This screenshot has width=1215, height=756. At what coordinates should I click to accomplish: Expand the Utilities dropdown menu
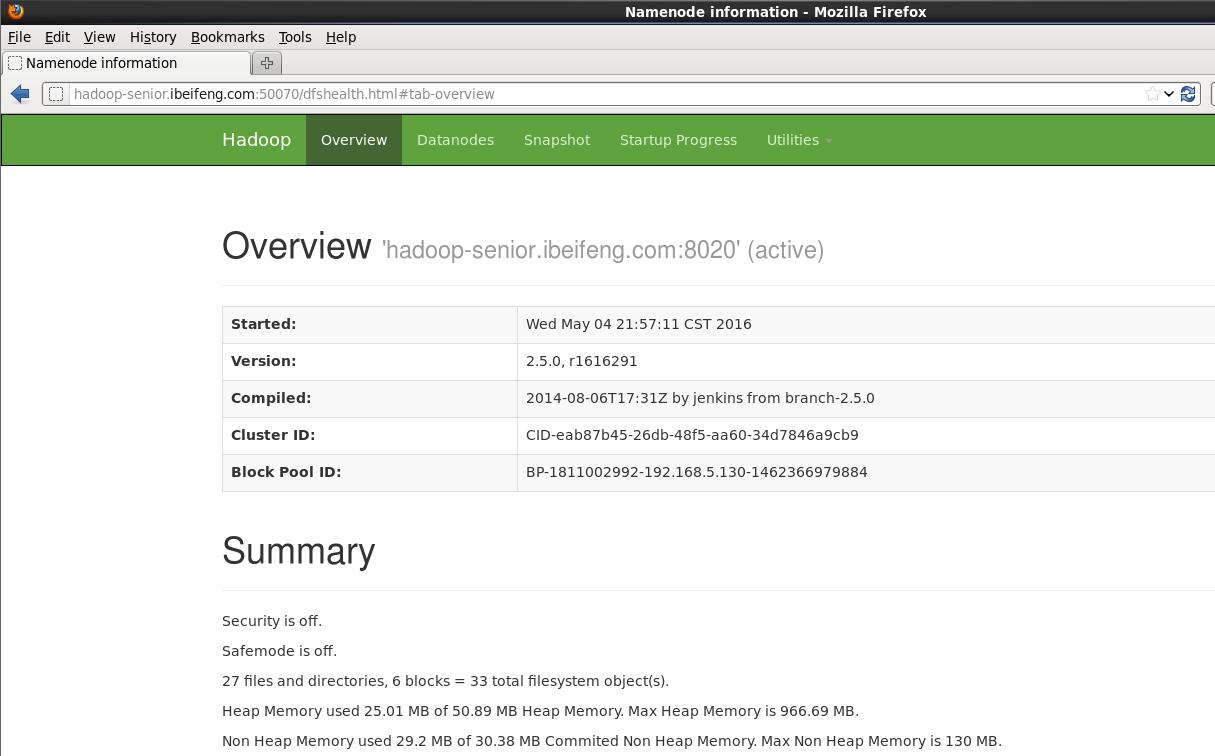click(799, 140)
